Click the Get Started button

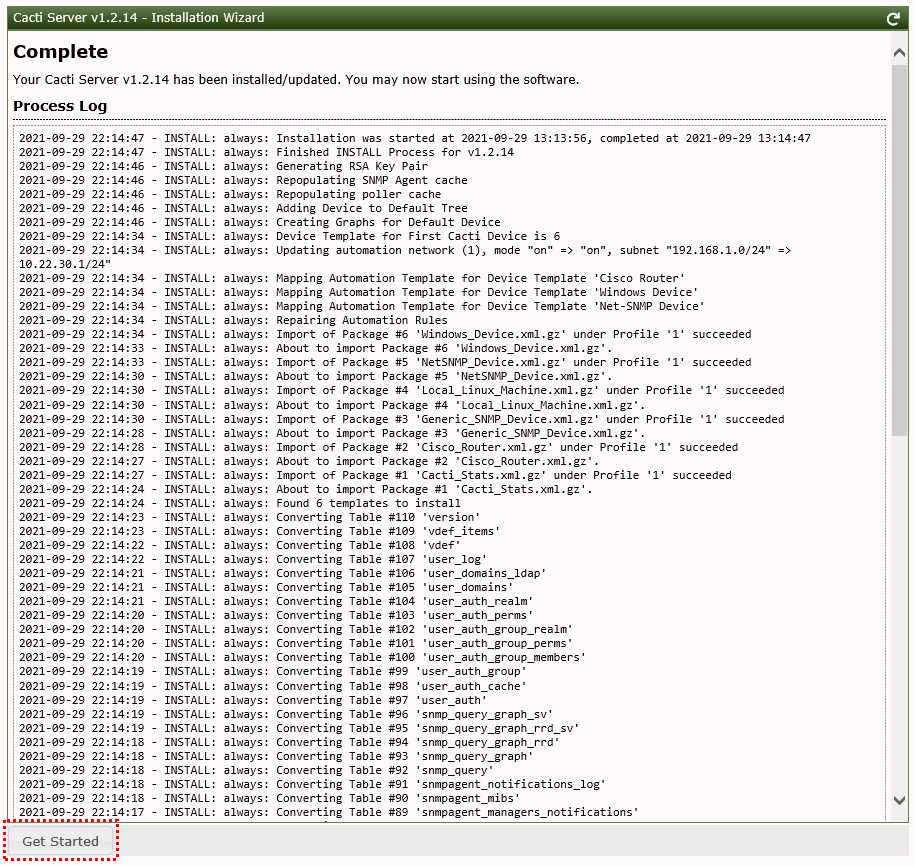click(60, 841)
